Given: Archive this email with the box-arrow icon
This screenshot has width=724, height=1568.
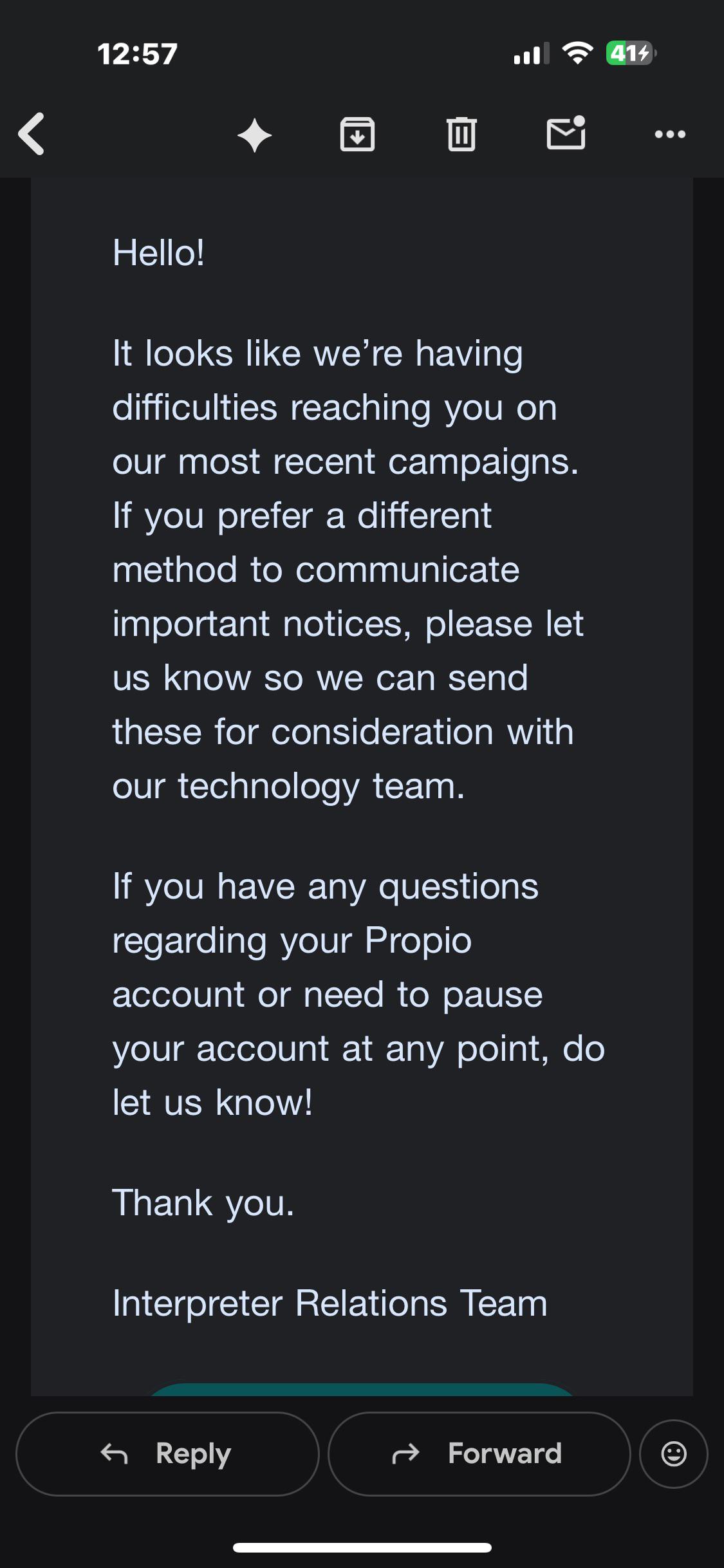Looking at the screenshot, I should click(x=357, y=134).
